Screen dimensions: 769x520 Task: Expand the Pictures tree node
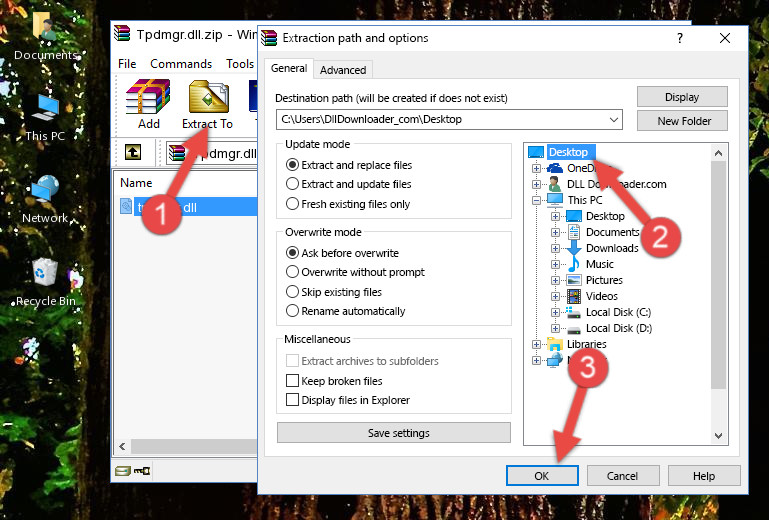pos(555,281)
